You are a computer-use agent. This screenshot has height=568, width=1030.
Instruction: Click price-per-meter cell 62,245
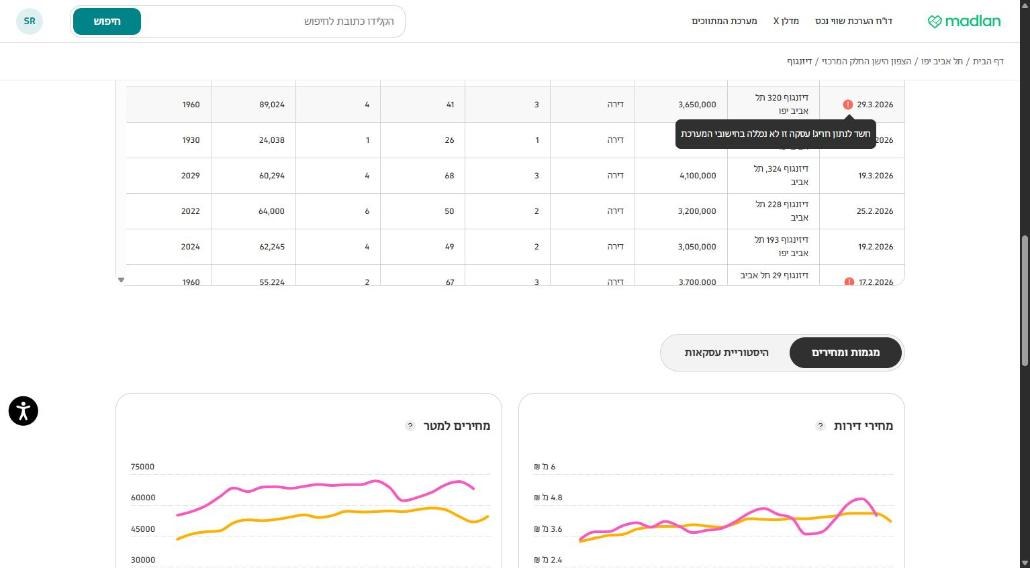(x=272, y=246)
